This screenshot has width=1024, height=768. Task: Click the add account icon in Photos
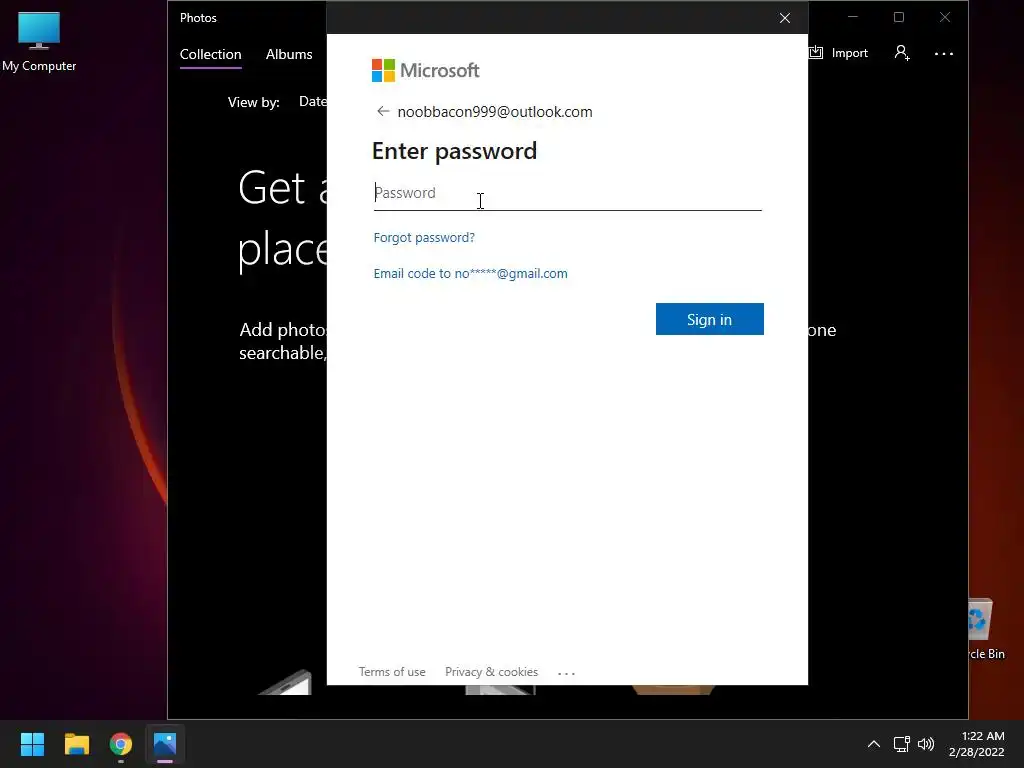pyautogui.click(x=902, y=53)
